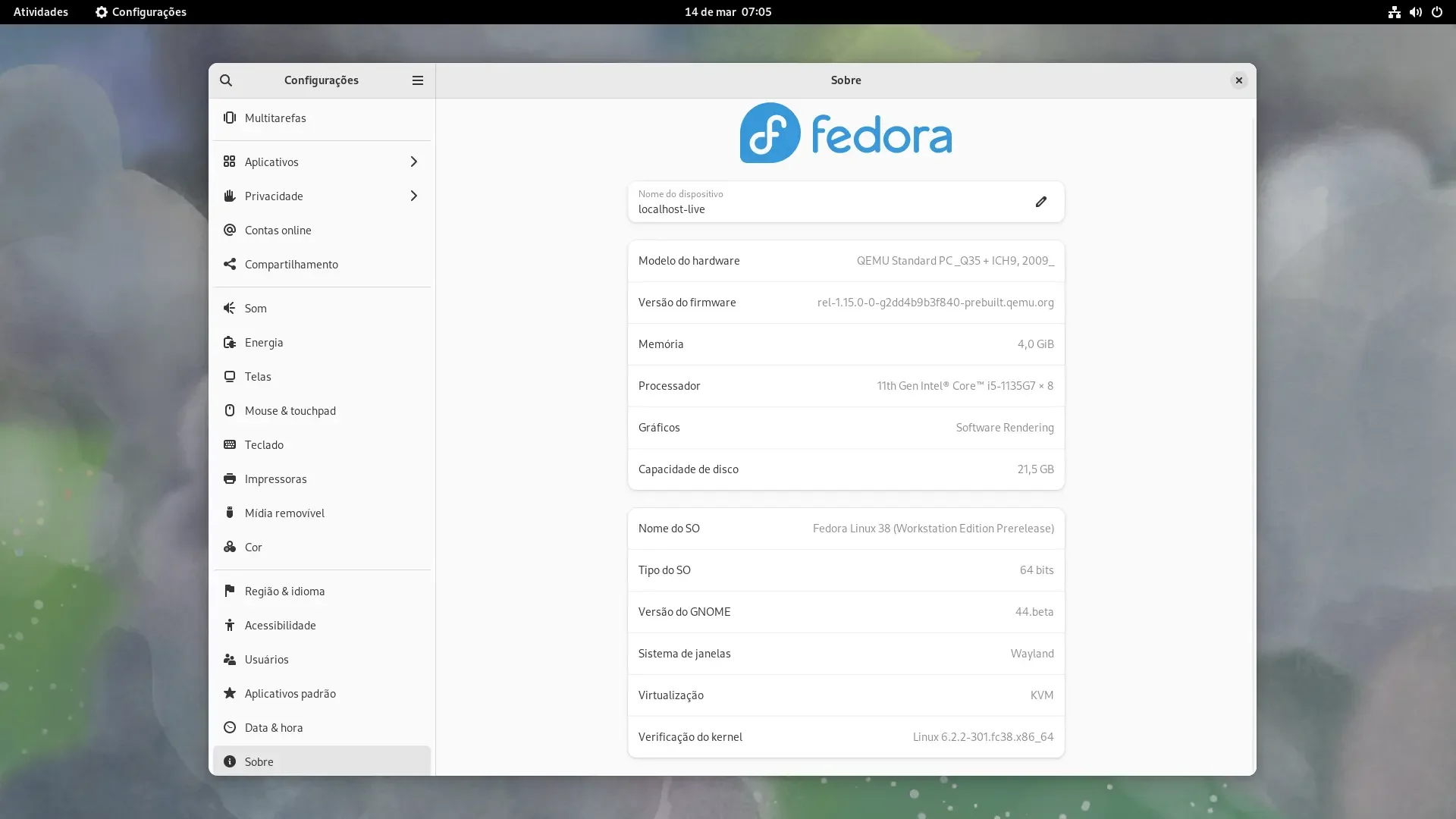Close the Configurações window
The image size is (1456, 819).
[x=1238, y=80]
